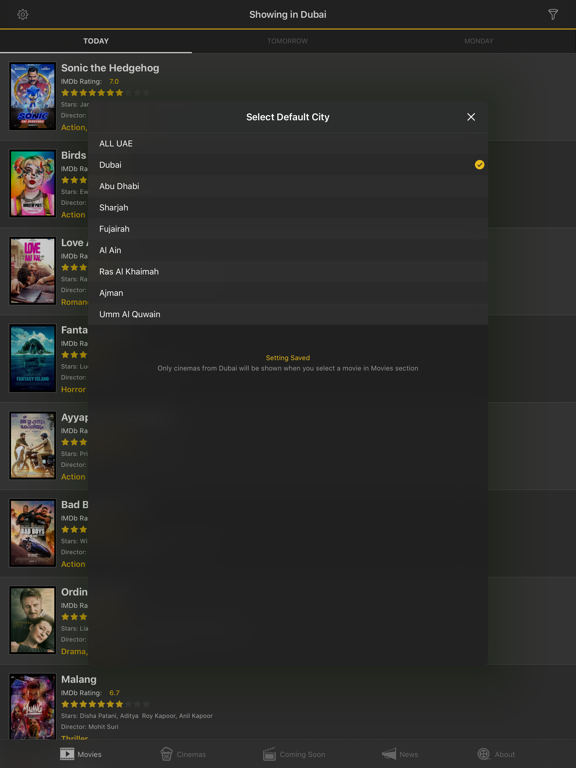Pick Sharjah from the city list

(288, 208)
